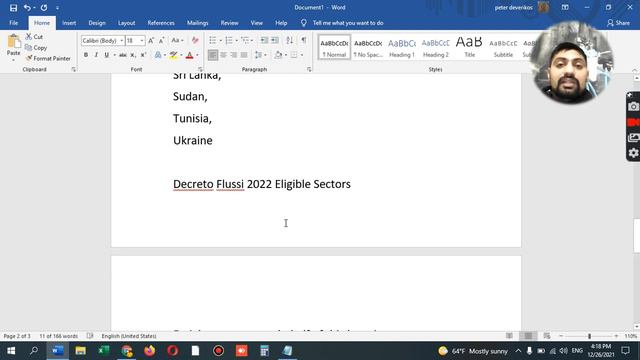Screen dimensions: 640x360
Task: Undo the last action
Action: point(27,8)
